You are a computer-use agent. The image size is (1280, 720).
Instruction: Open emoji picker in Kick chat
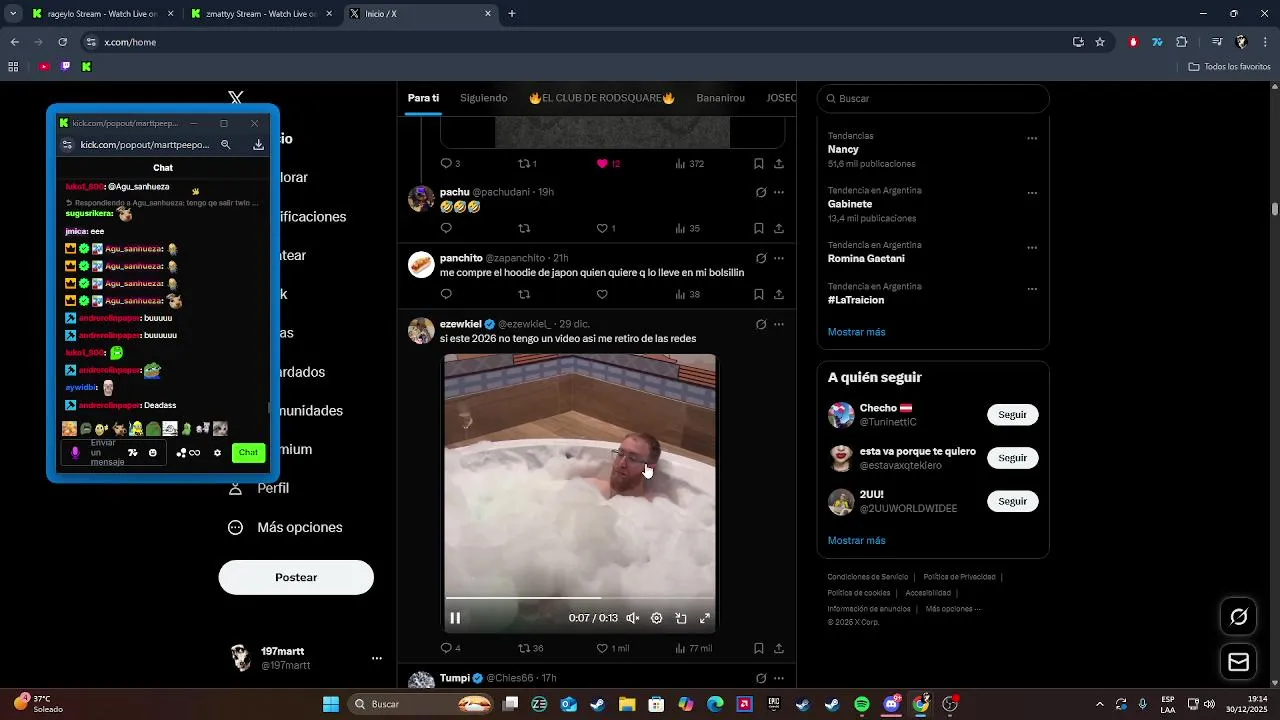tap(152, 453)
